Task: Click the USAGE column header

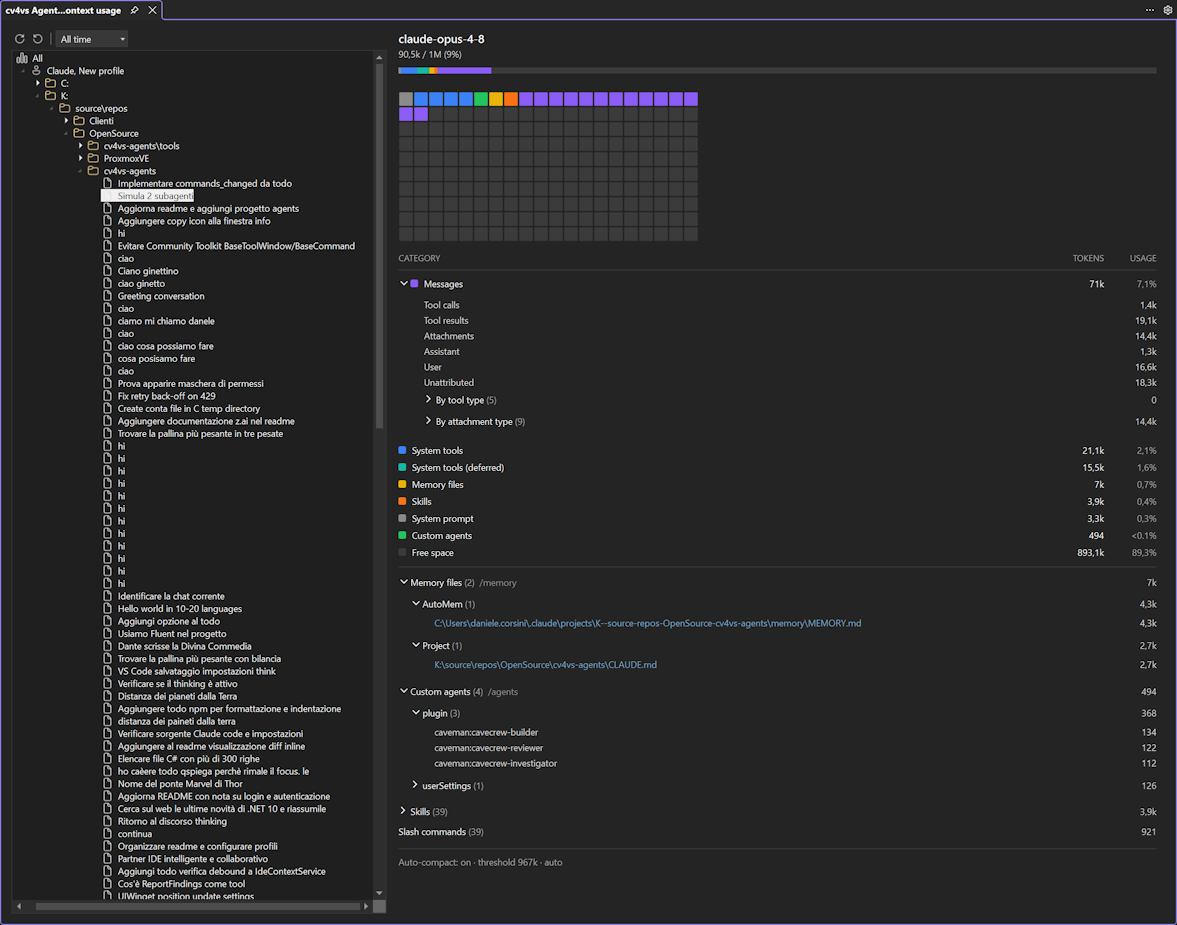Action: pos(1142,258)
